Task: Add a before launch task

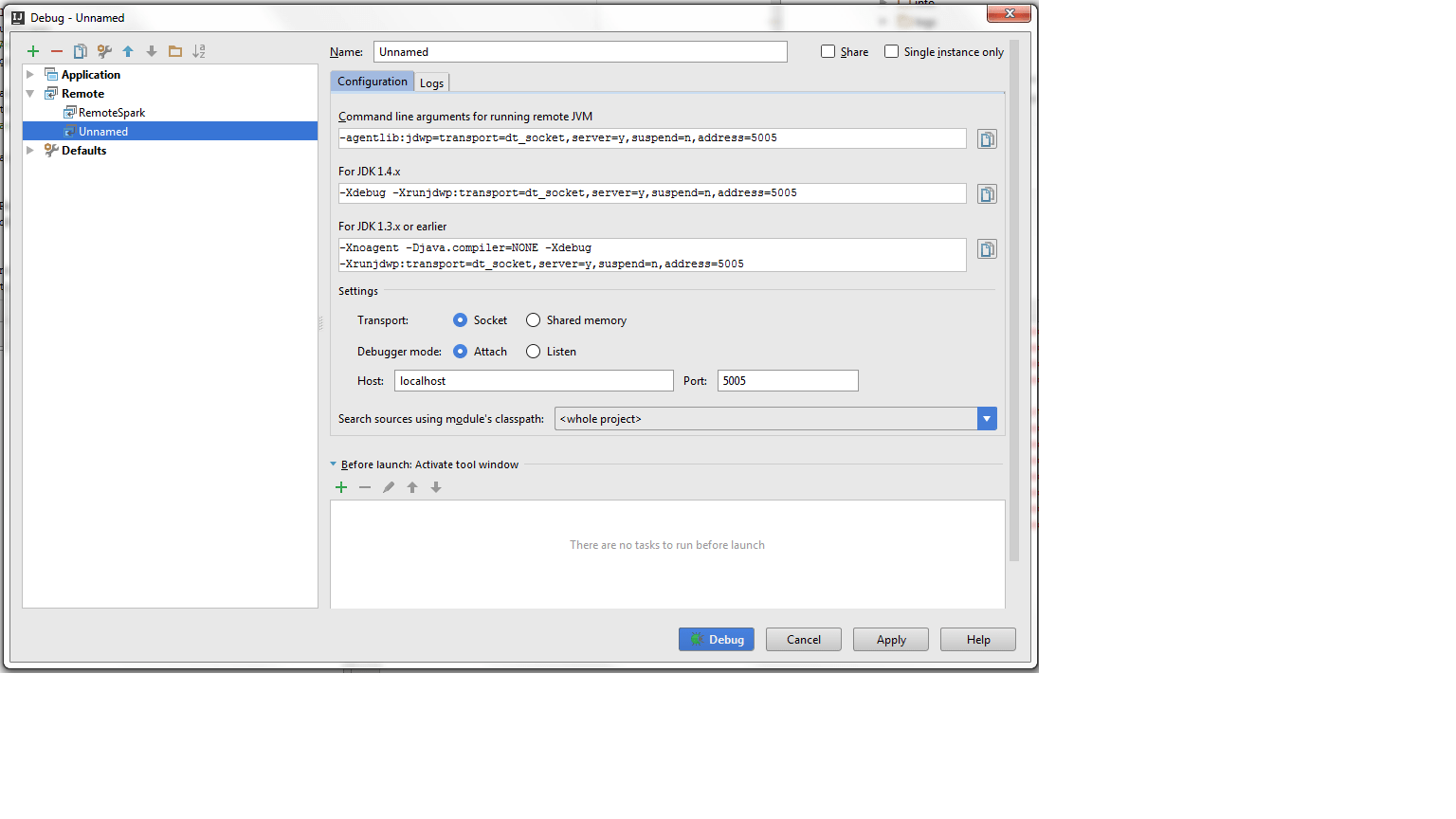Action: (341, 487)
